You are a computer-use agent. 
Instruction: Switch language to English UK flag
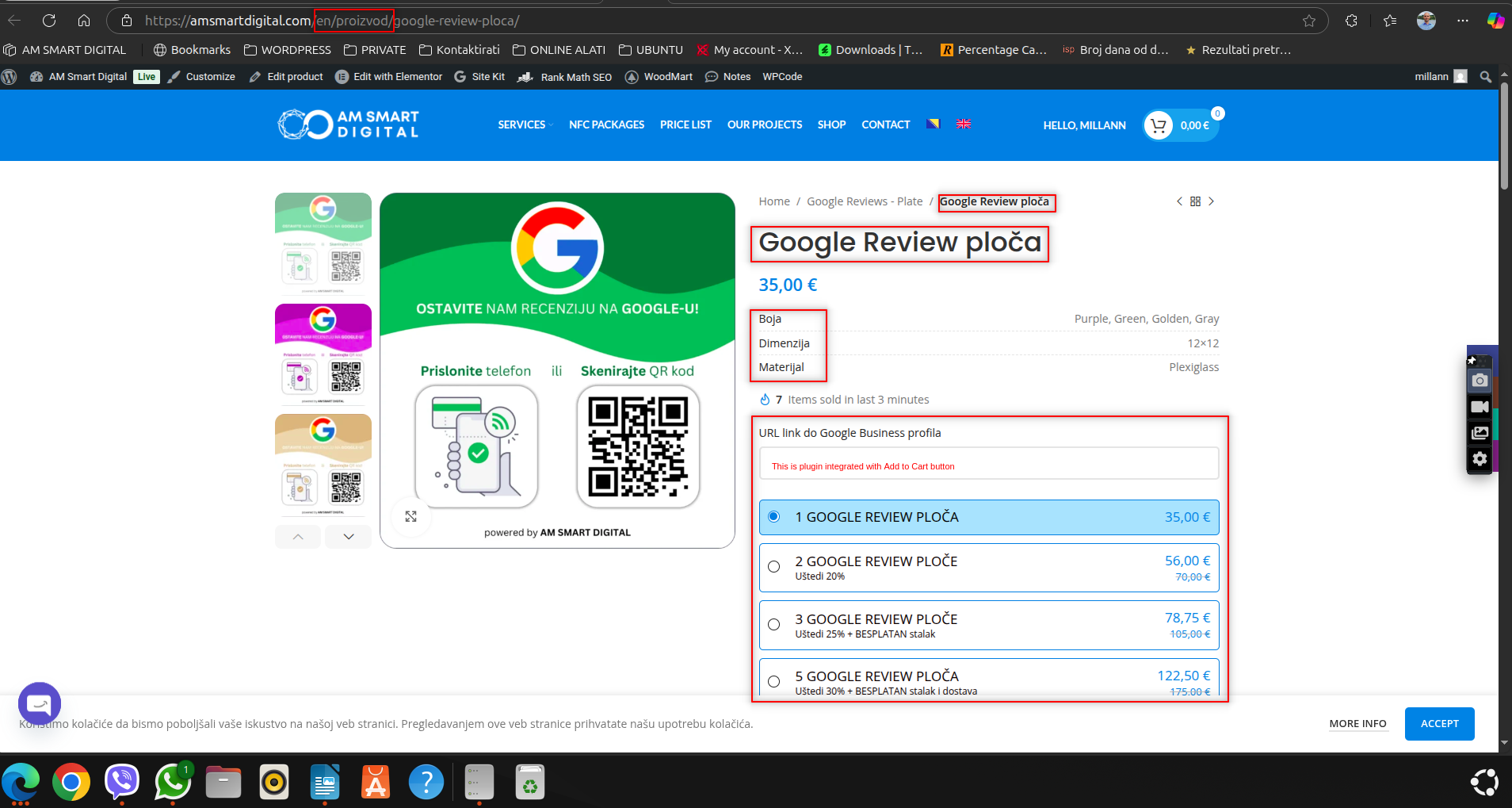click(964, 124)
